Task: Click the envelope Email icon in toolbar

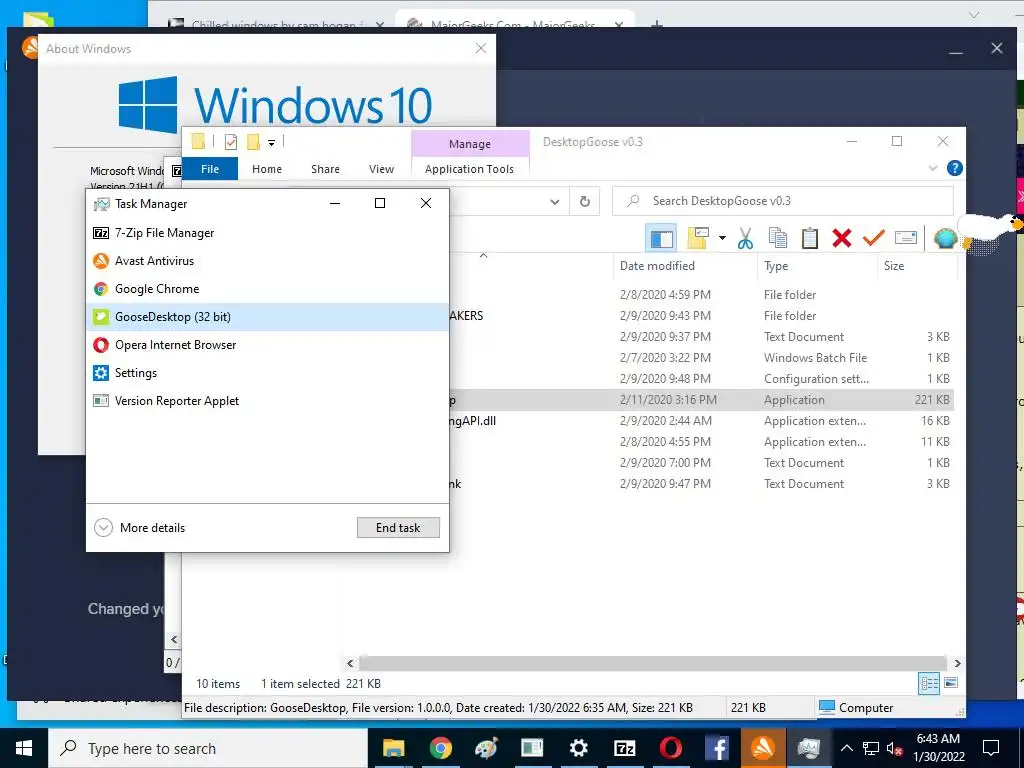Action: (x=906, y=238)
